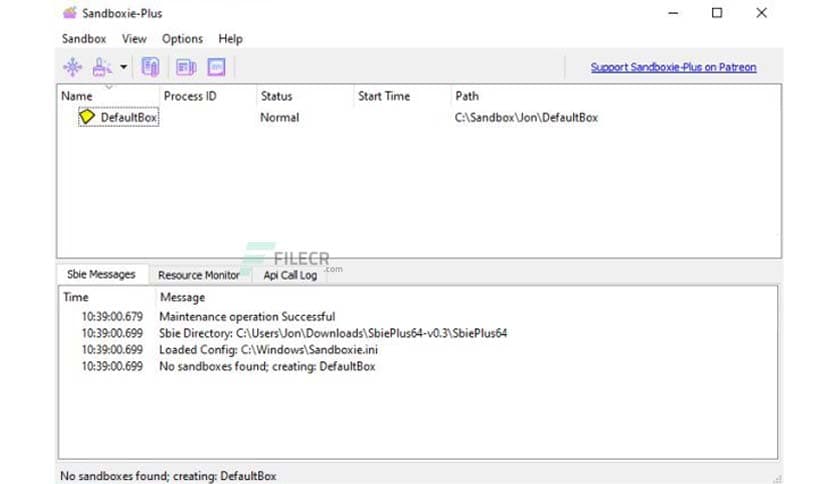Click the document-with-clip icon in the toolbar
The width and height of the screenshot is (836, 484).
click(150, 67)
